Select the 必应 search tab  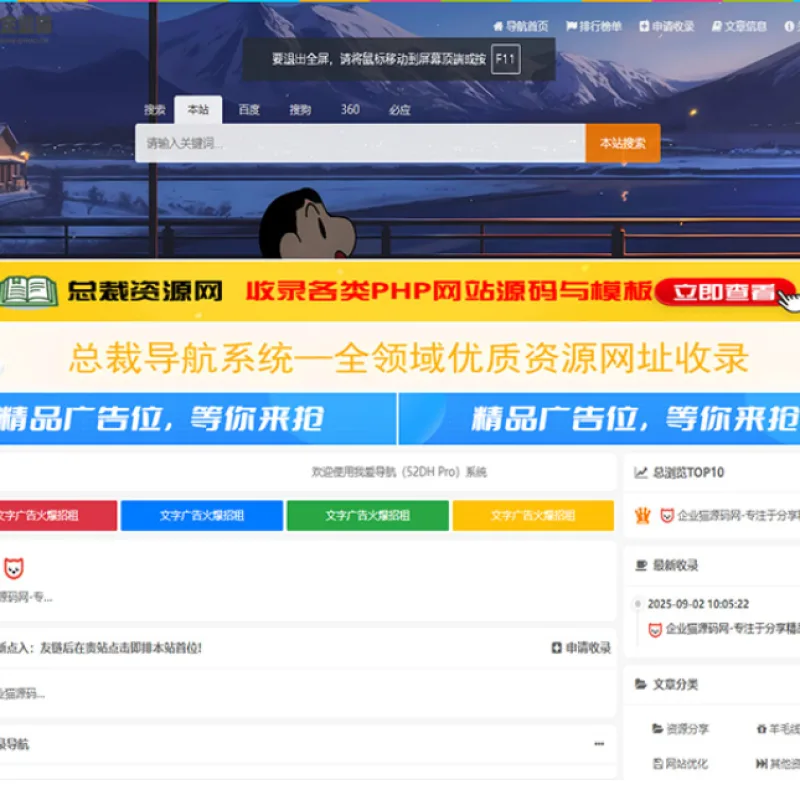coord(399,110)
